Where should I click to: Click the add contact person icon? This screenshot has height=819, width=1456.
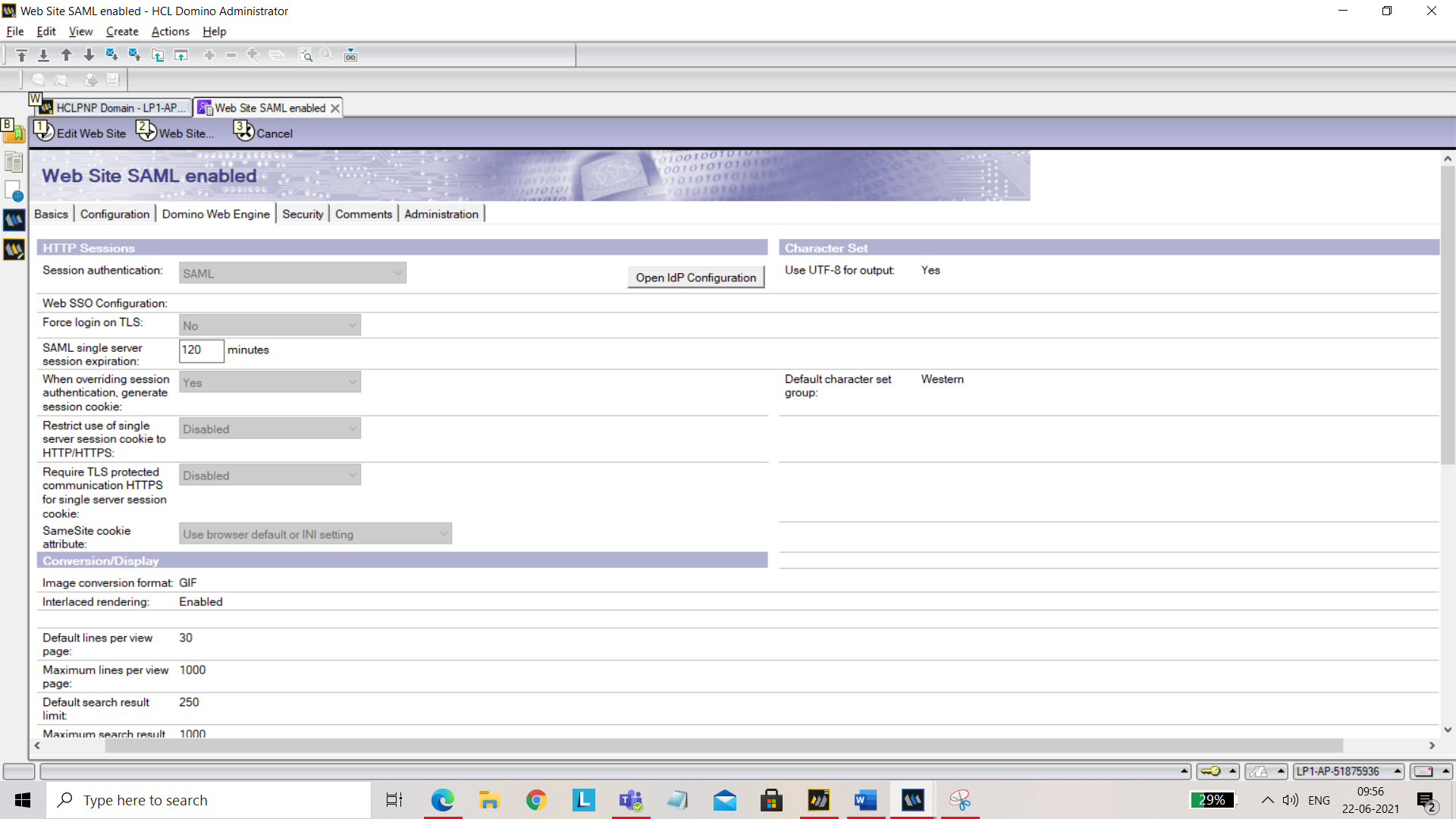[x=90, y=80]
